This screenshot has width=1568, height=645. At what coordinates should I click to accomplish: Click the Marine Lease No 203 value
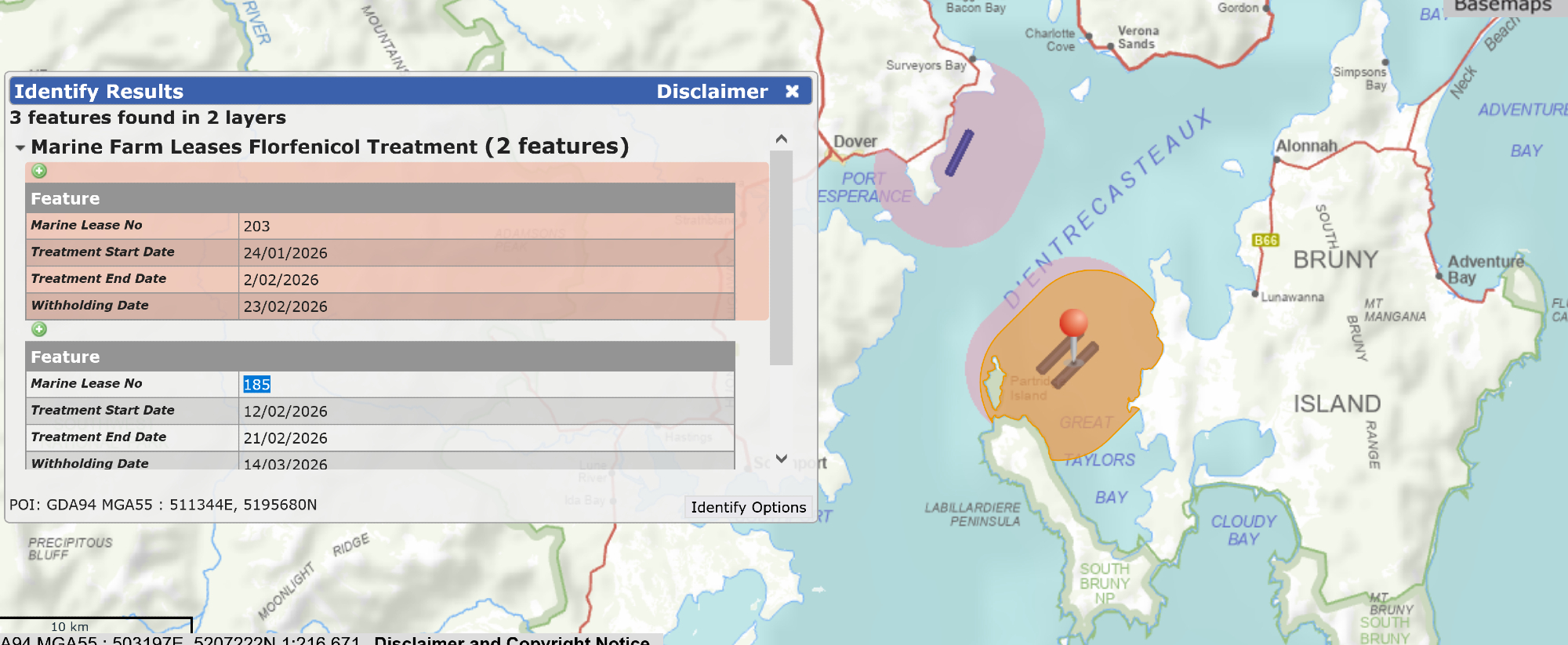(256, 226)
